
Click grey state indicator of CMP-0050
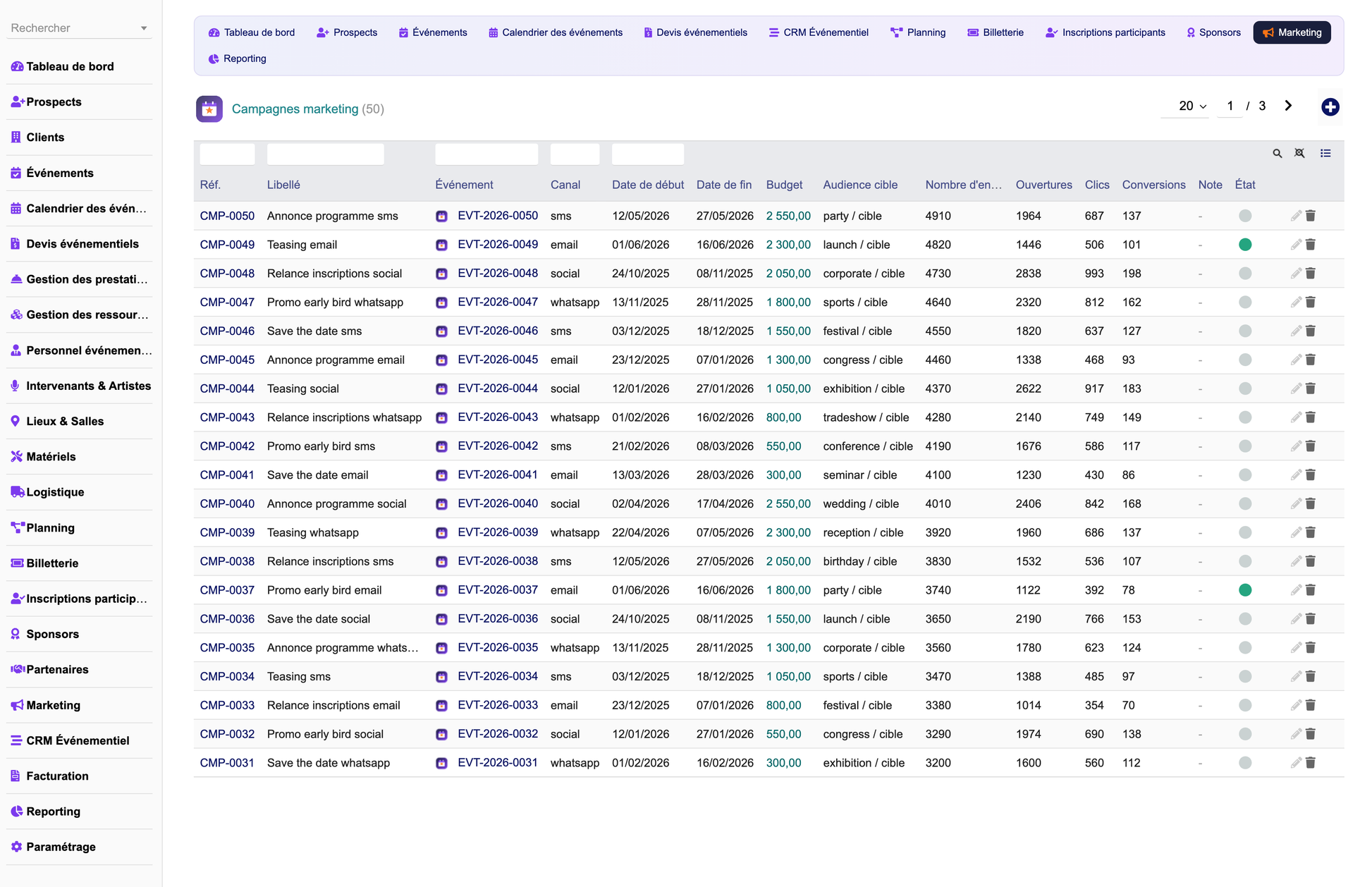[x=1245, y=216]
